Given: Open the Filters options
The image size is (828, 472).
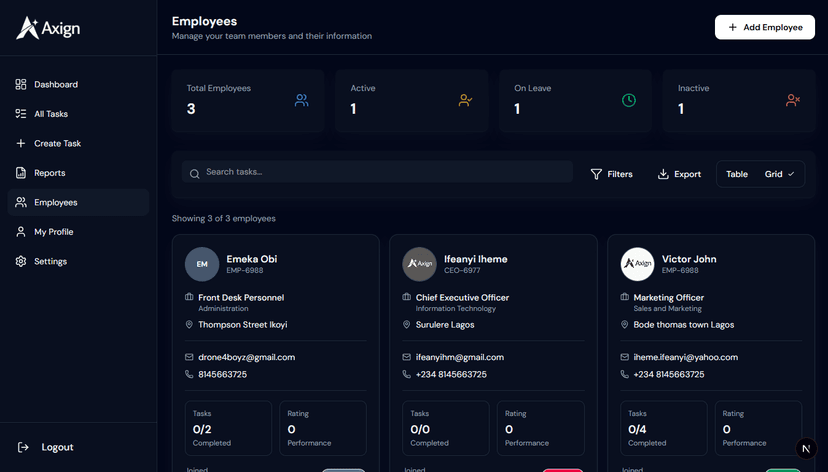Looking at the screenshot, I should tap(611, 174).
